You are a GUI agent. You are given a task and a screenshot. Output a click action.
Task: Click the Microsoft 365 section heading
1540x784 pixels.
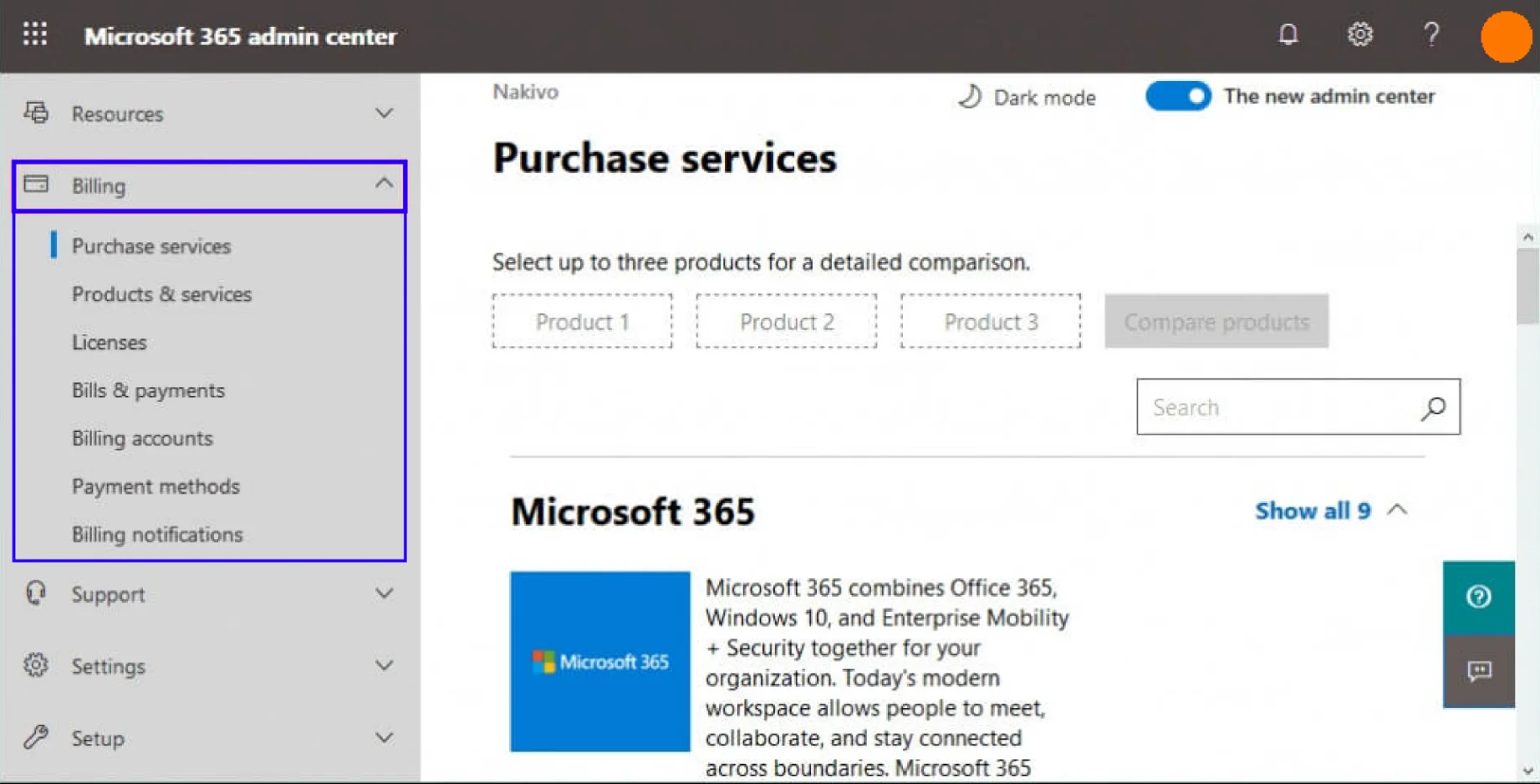pyautogui.click(x=633, y=512)
